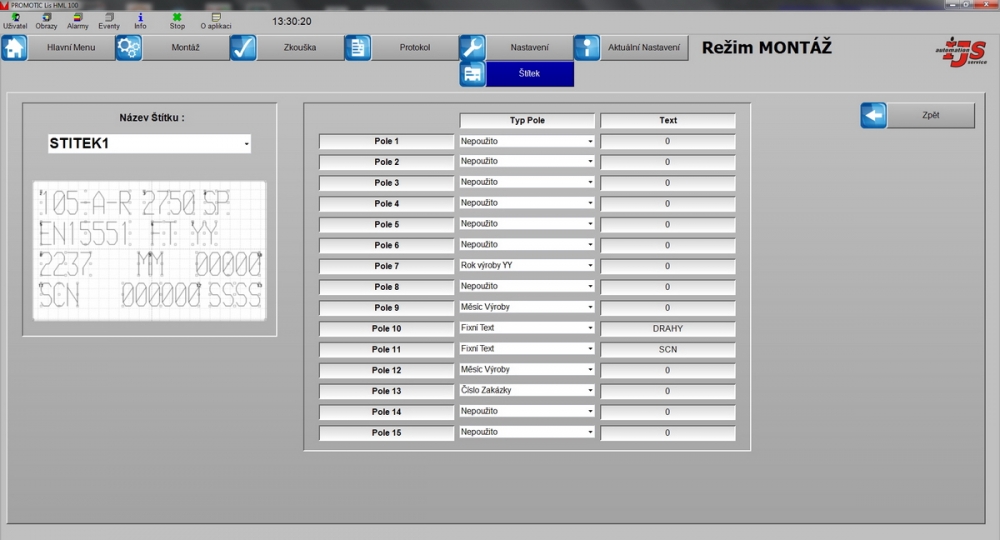Click the Aktuální Nastavení button
The width and height of the screenshot is (1000, 540).
(x=644, y=48)
